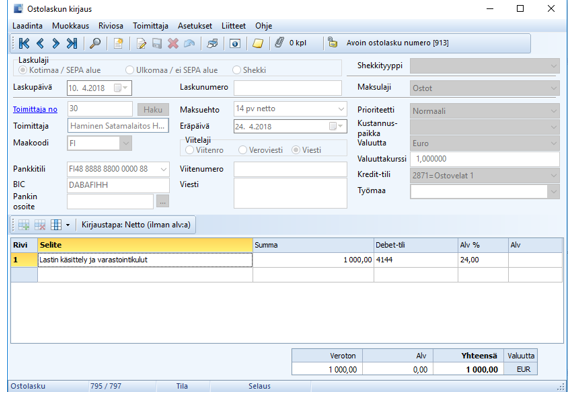Open the grid columns dropdown arrow
570x399 pixels.
tap(68, 225)
